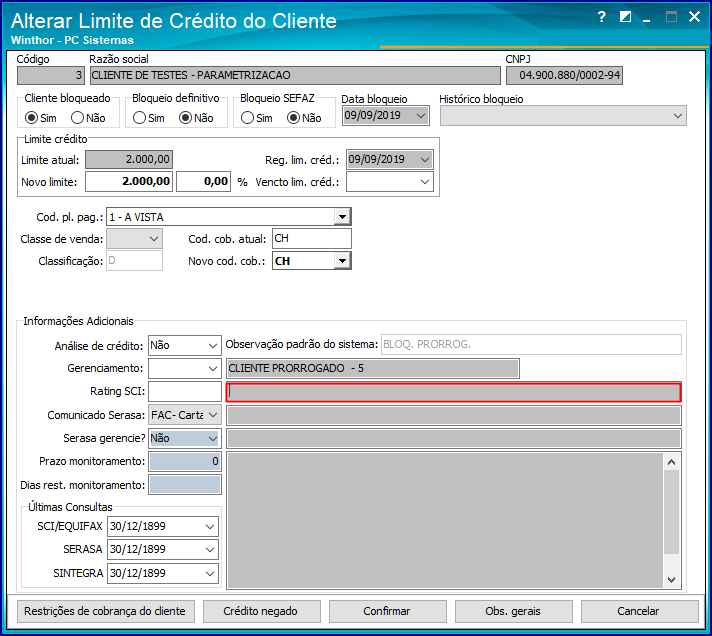The width and height of the screenshot is (712, 636).
Task: Click the Razão social field
Action: [295, 75]
